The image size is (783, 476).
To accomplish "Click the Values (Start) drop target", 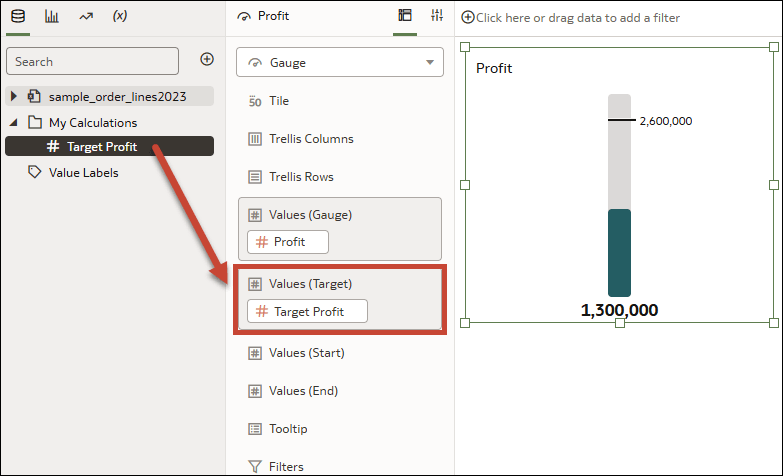I will (x=306, y=353).
